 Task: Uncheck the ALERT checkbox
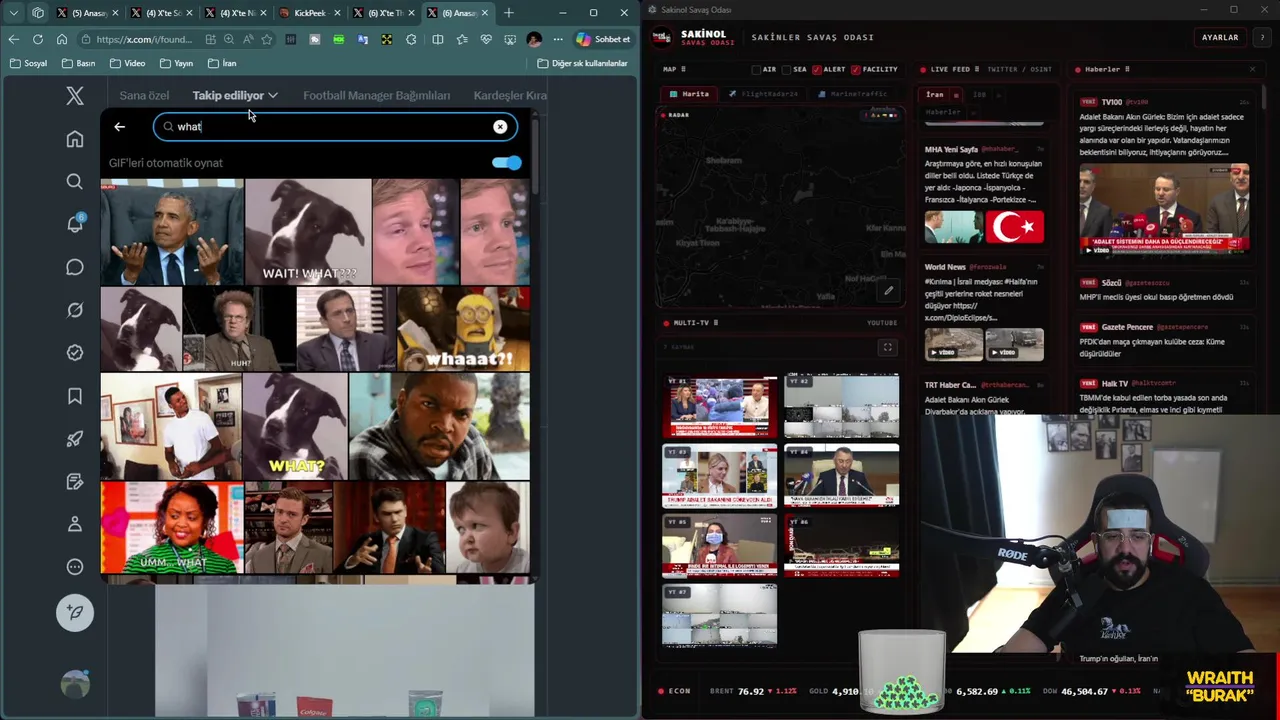pyautogui.click(x=817, y=69)
